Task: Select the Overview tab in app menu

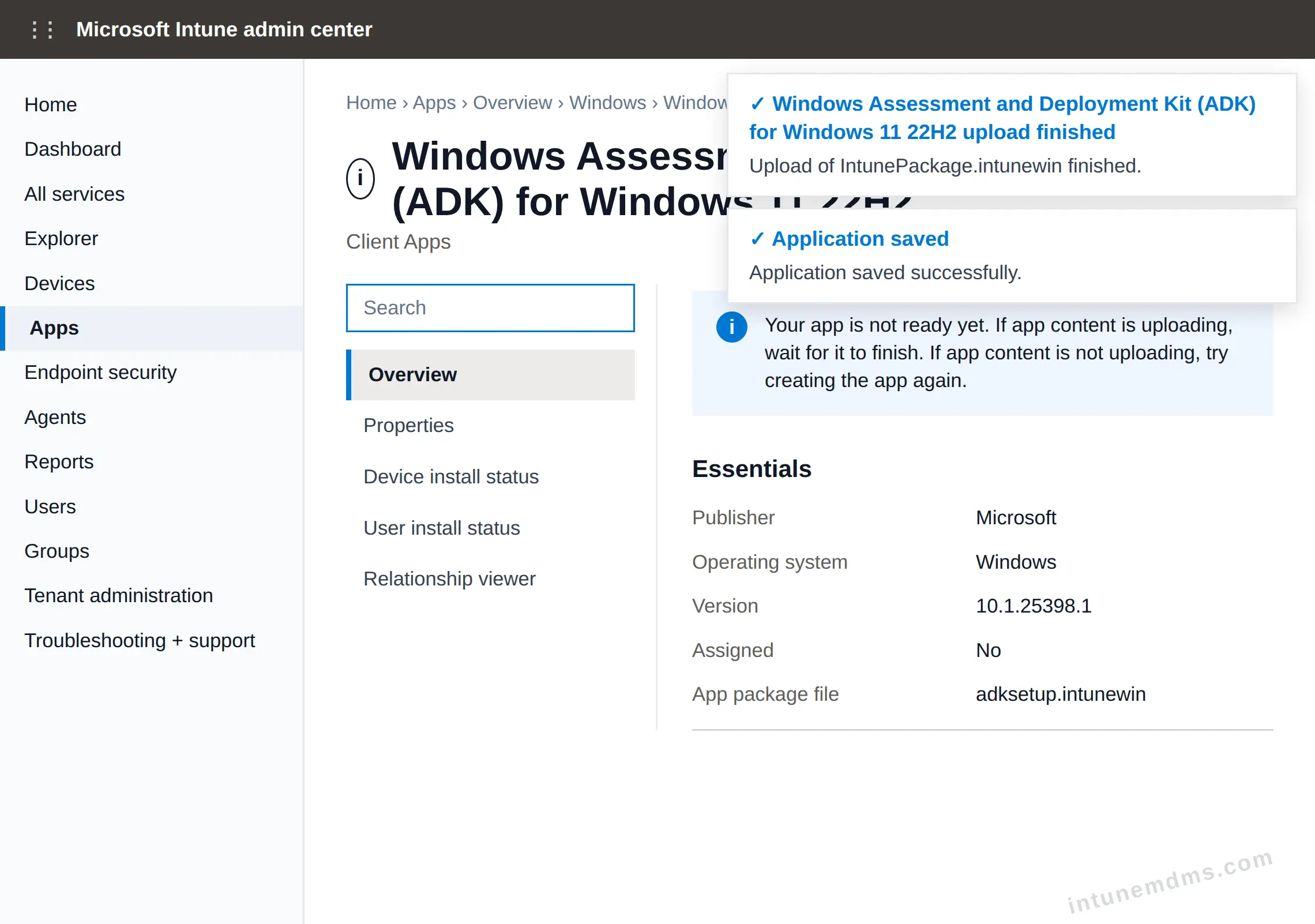Action: 490,375
